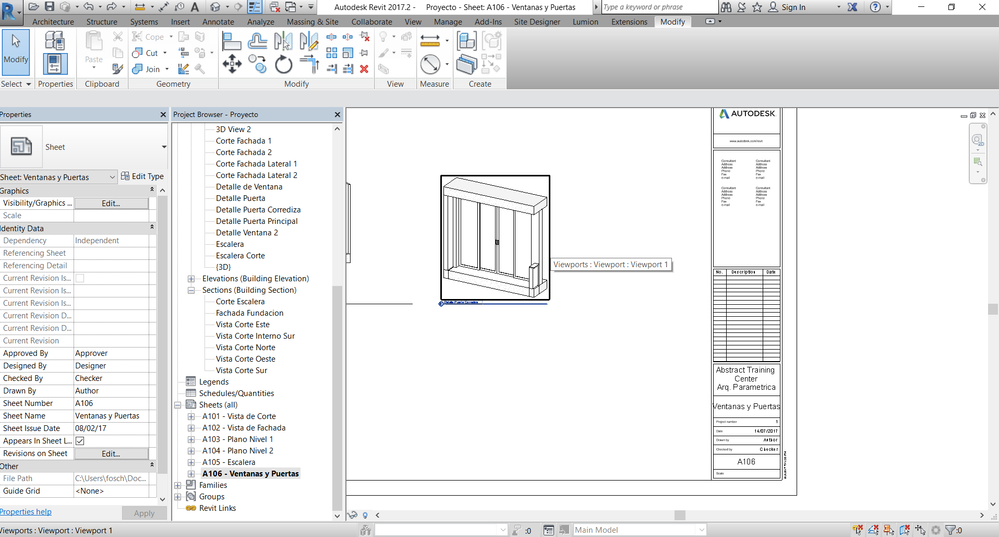Collapse the Sections (Building Section) node

[190, 290]
